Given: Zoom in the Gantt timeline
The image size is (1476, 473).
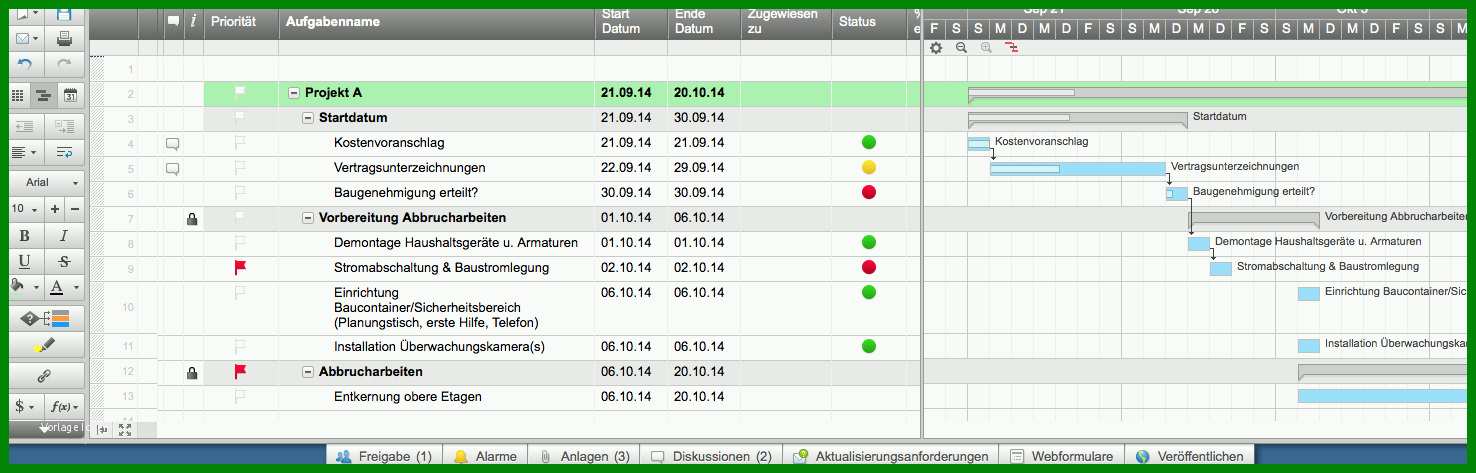Looking at the screenshot, I should 986,47.
